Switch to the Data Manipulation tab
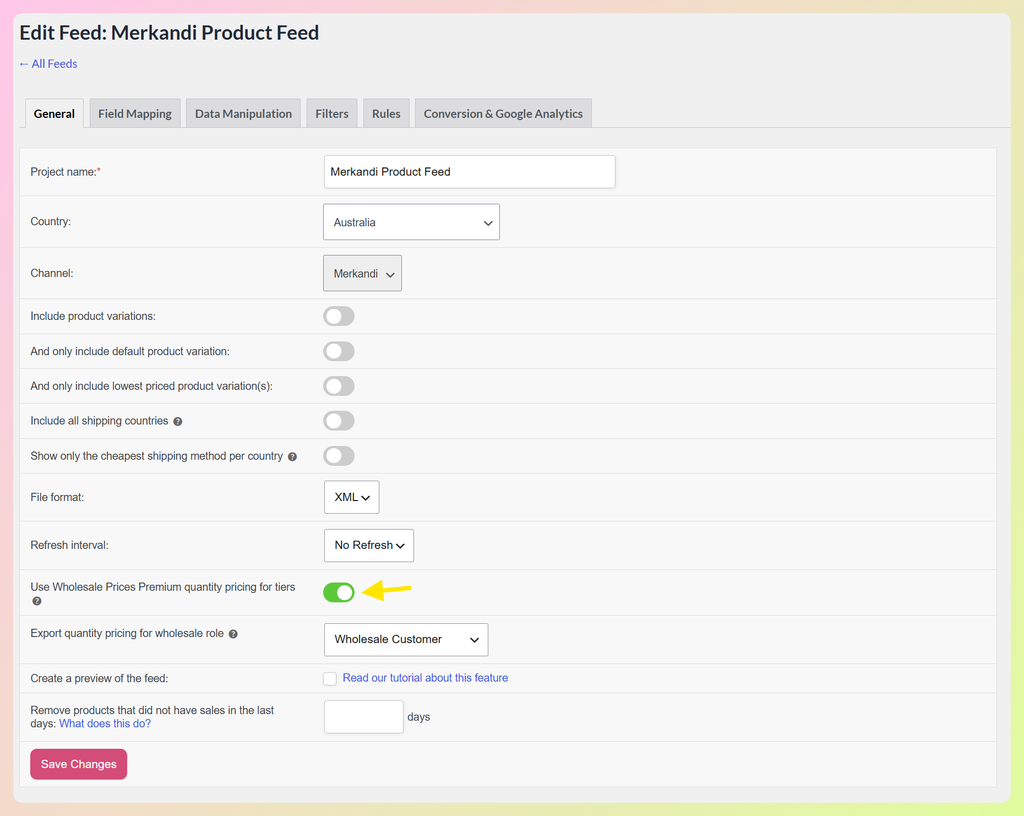 click(x=244, y=114)
